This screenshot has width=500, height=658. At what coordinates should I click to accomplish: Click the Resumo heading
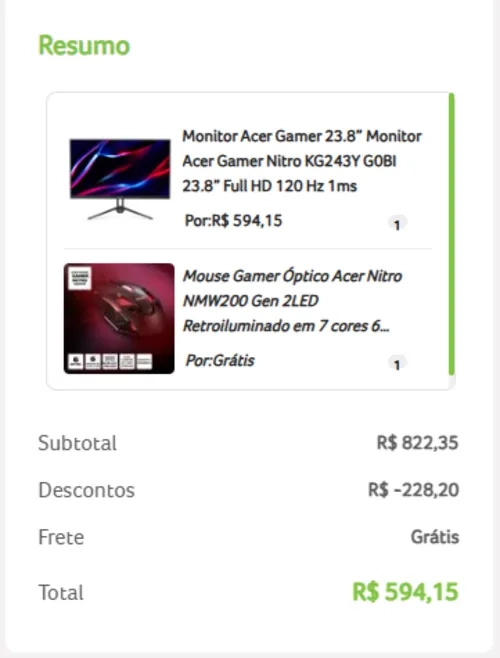pyautogui.click(x=84, y=45)
